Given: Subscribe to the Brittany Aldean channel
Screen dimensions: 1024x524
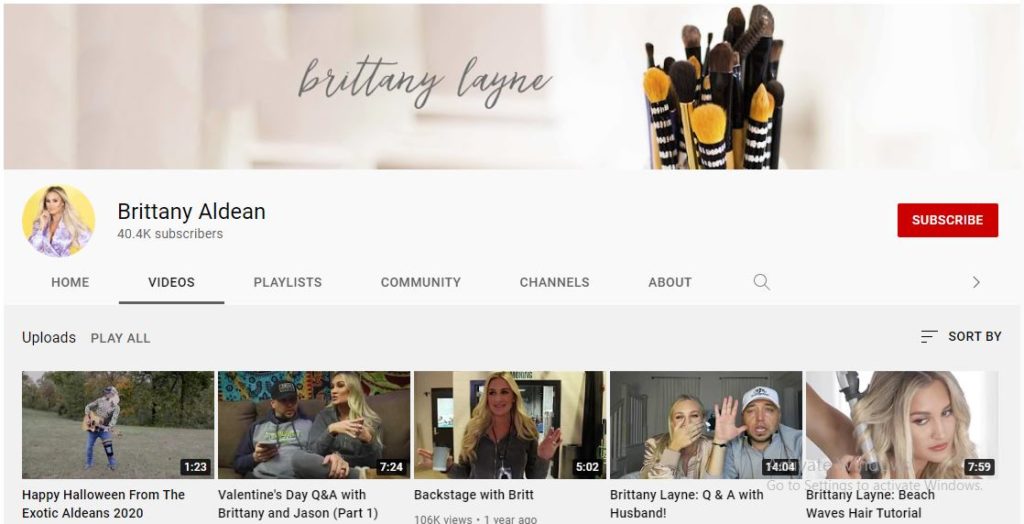Looking at the screenshot, I should [948, 220].
